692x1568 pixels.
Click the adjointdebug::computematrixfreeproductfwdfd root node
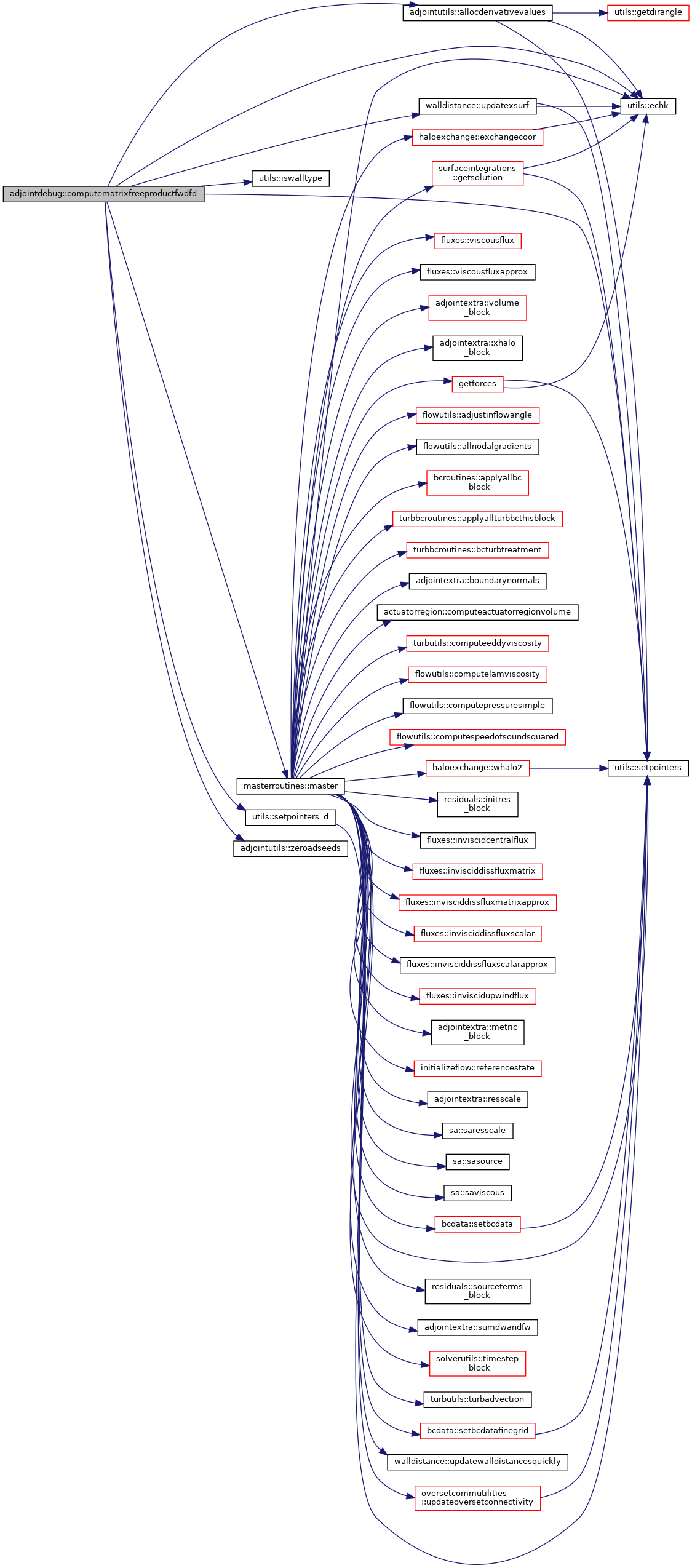pyautogui.click(x=103, y=194)
